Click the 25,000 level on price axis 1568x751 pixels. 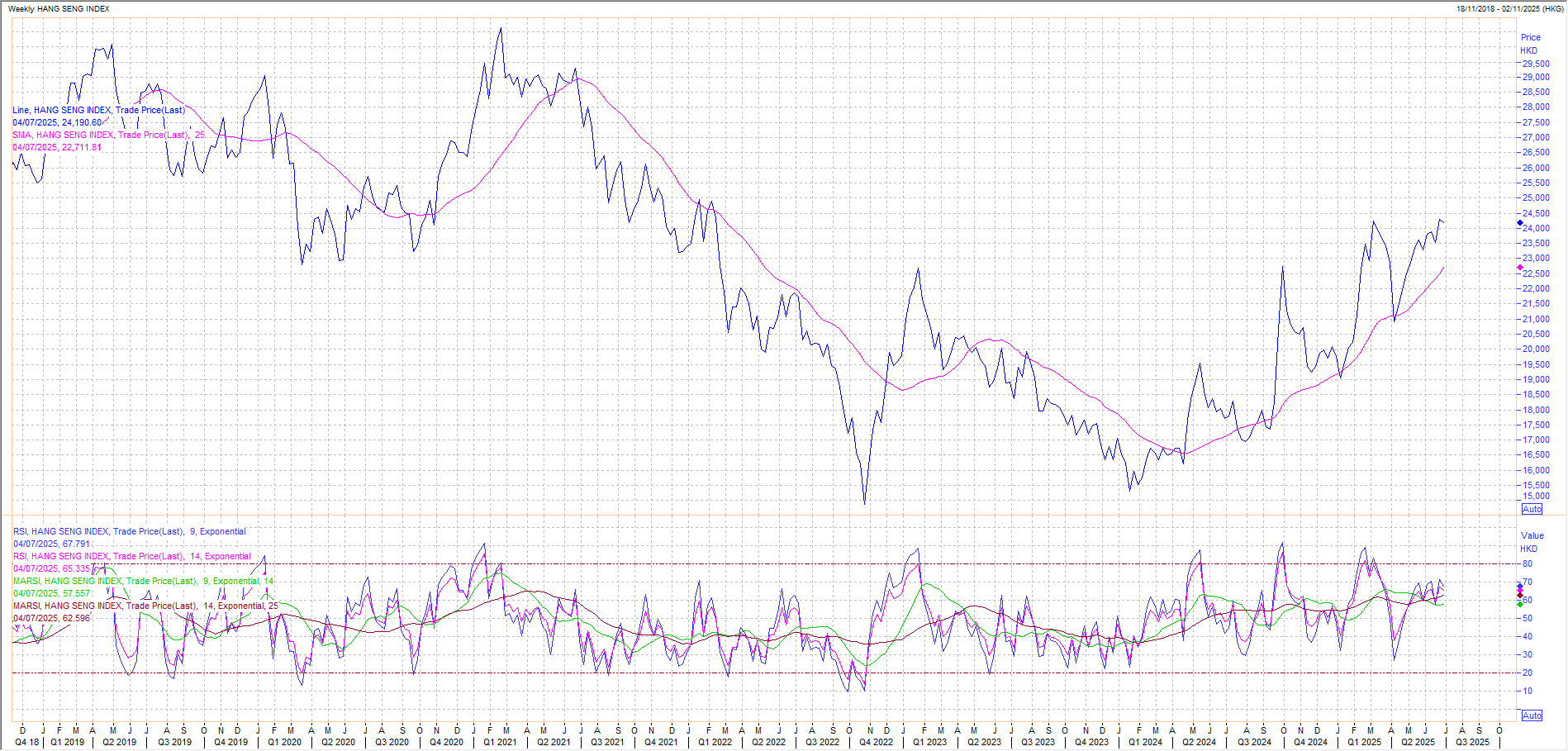pos(1536,197)
